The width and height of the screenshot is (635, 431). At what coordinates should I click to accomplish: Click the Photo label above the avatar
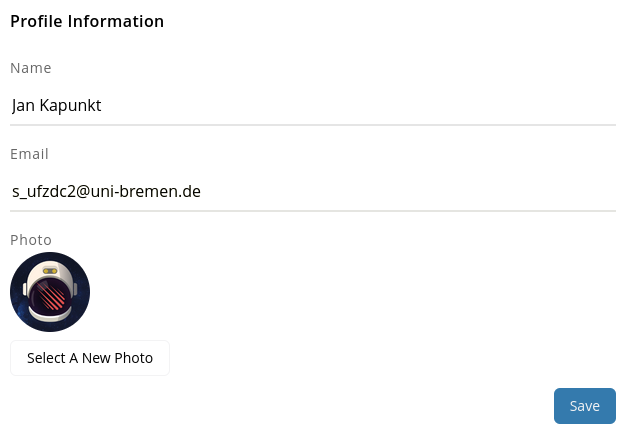31,240
